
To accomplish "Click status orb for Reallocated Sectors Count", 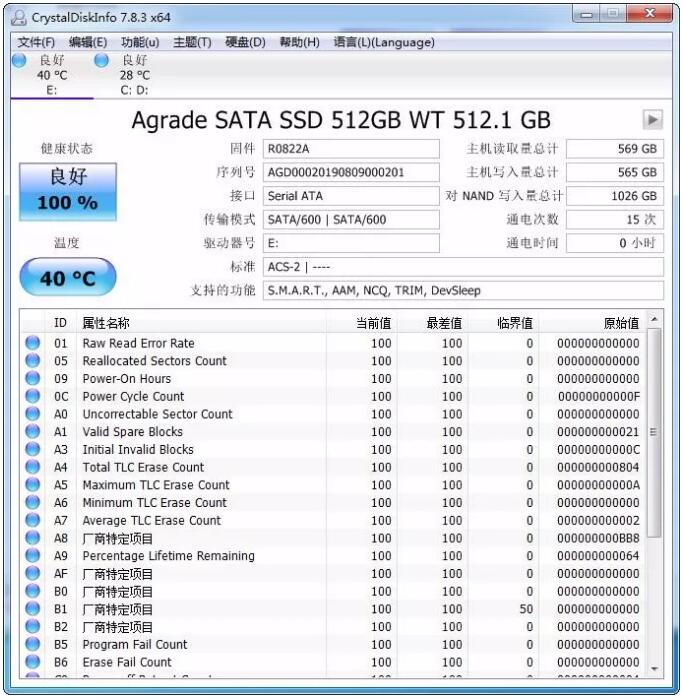I will [33, 361].
